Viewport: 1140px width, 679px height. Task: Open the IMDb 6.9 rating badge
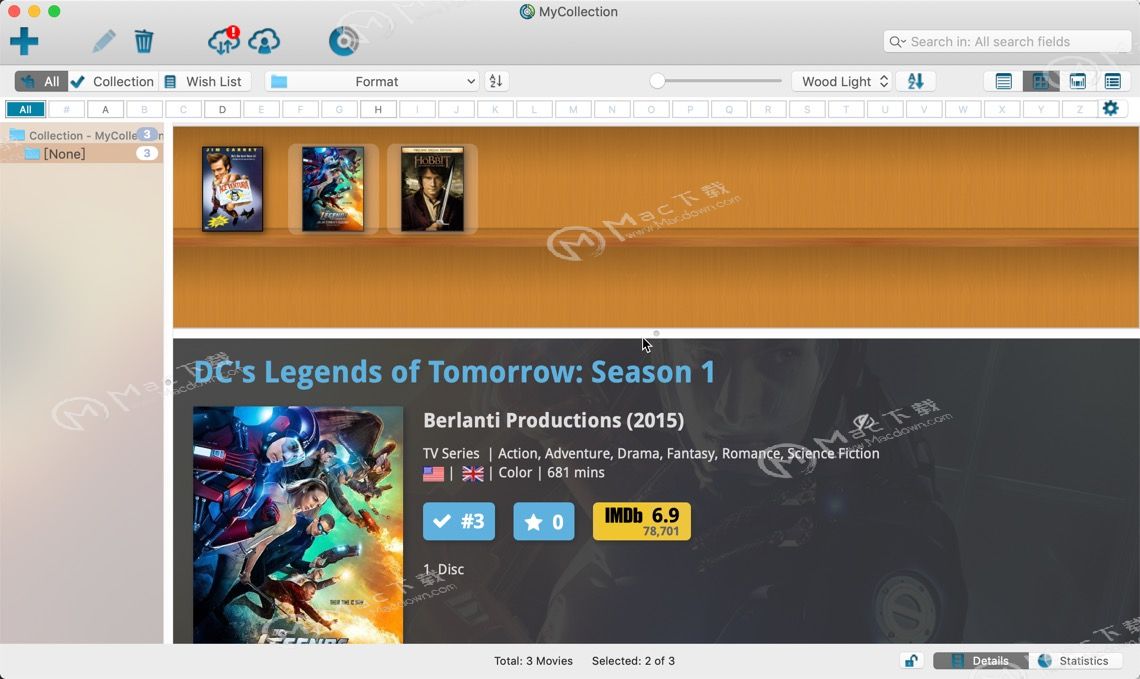pos(642,521)
